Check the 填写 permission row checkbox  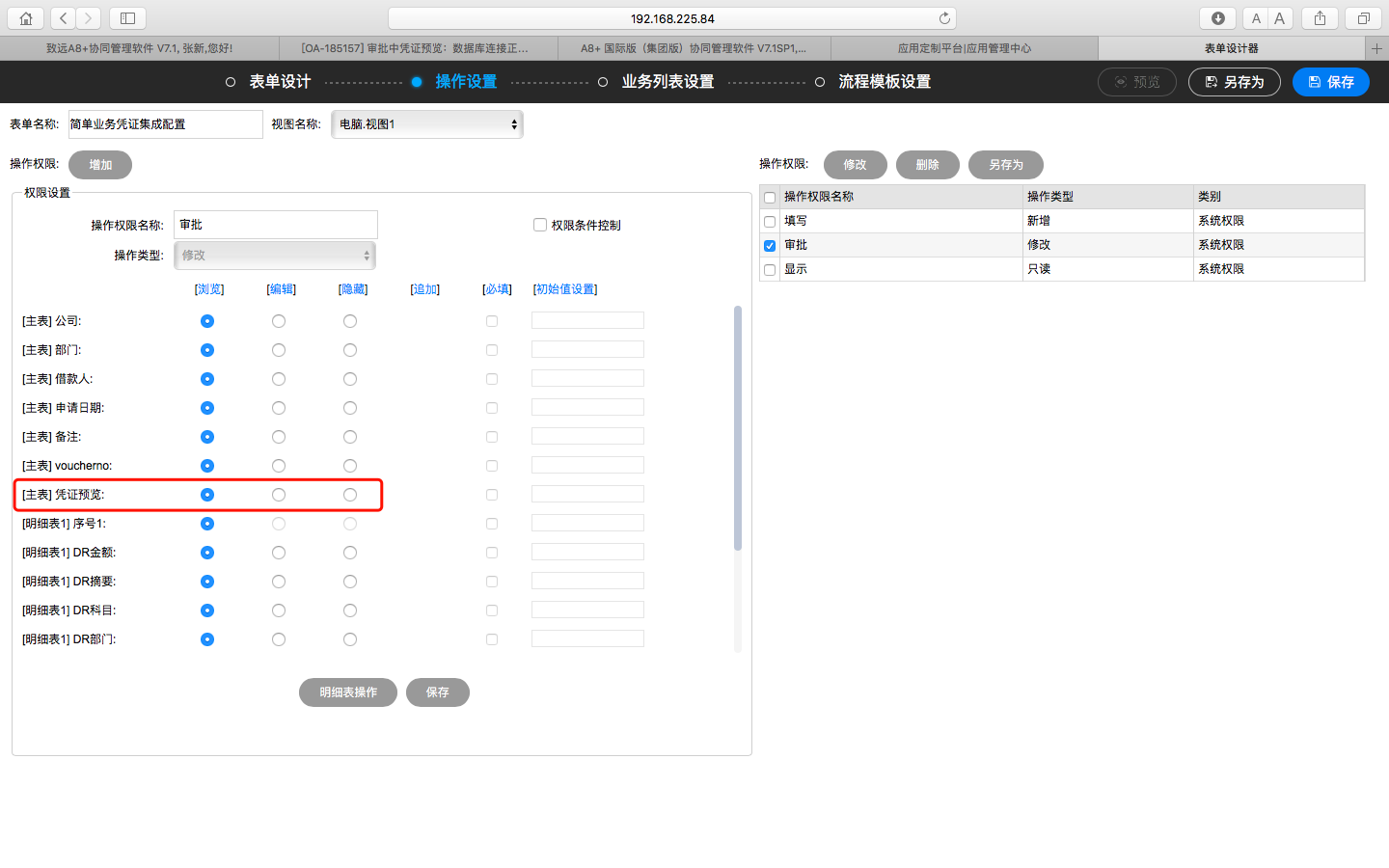coord(770,222)
